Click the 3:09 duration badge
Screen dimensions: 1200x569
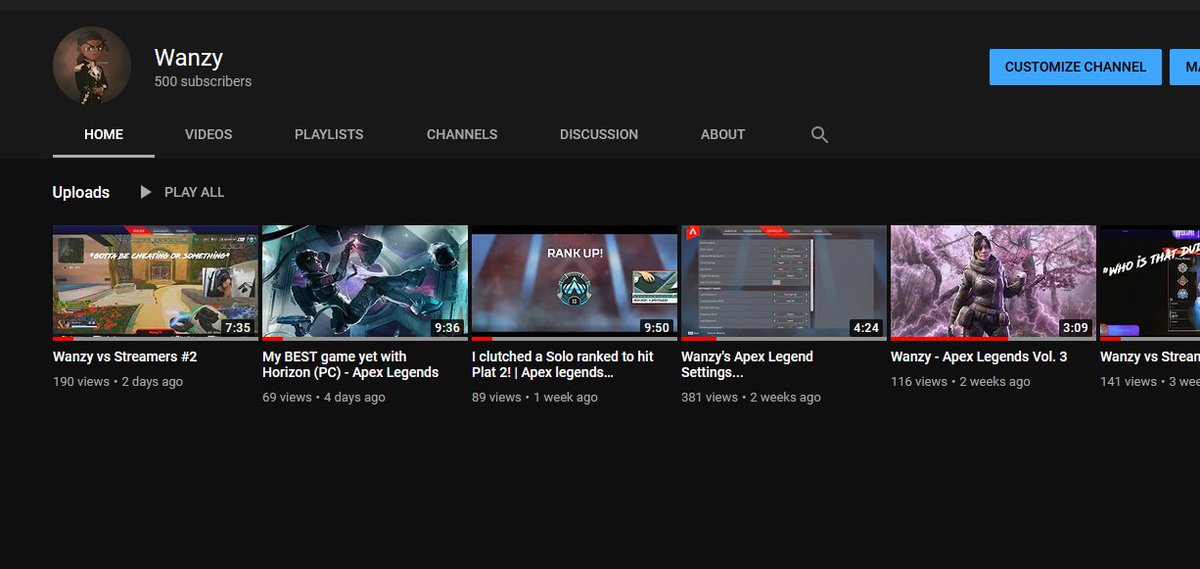tap(1075, 328)
